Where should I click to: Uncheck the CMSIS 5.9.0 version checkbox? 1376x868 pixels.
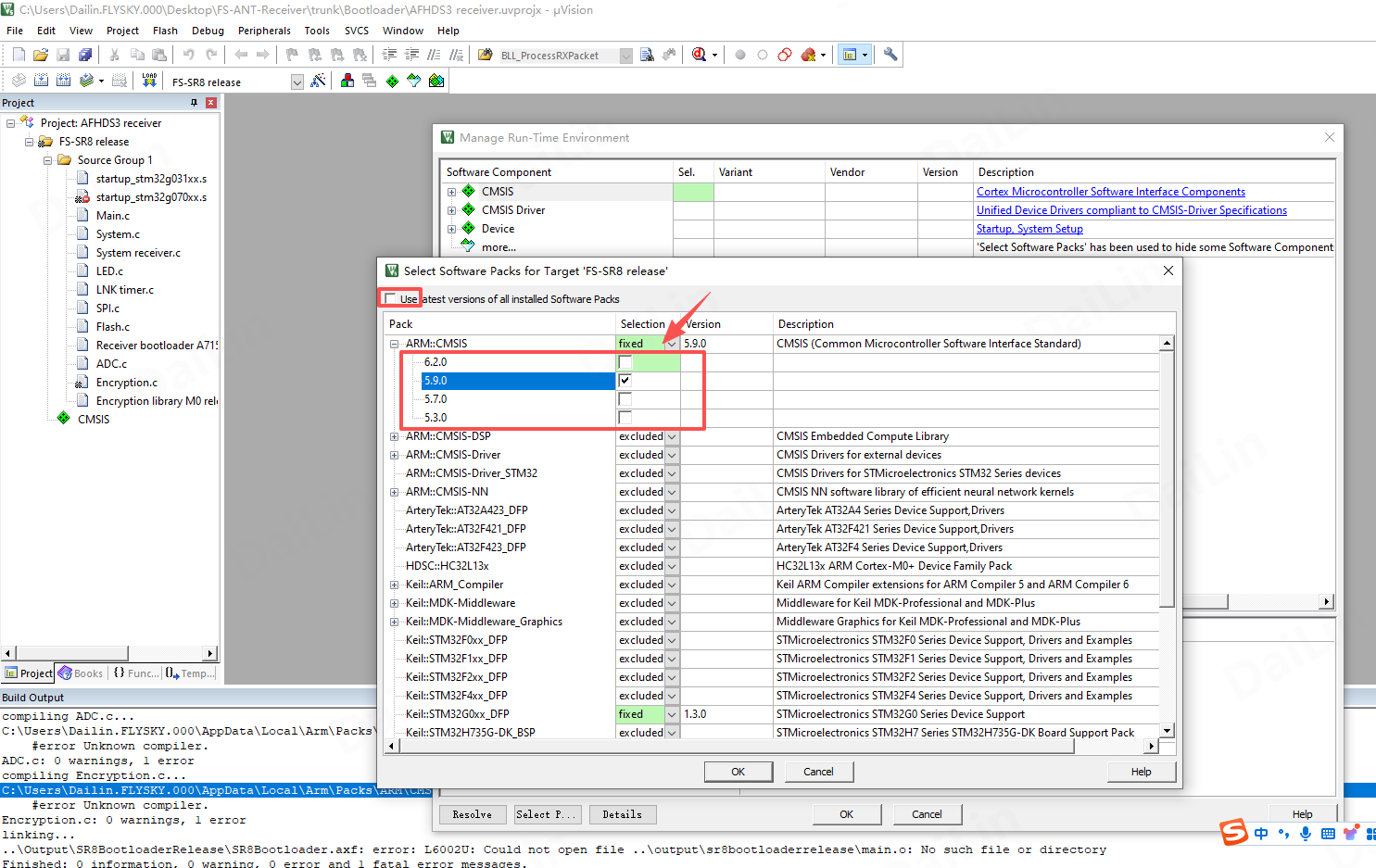[x=625, y=381]
